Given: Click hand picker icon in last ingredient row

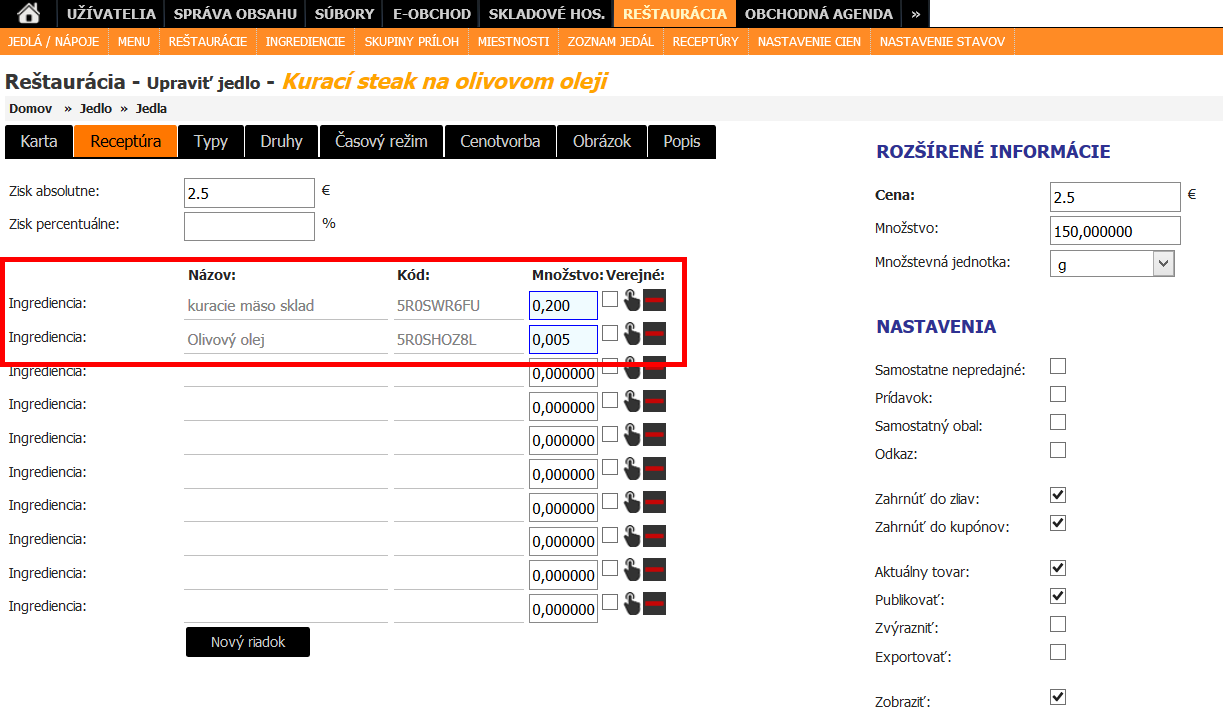Looking at the screenshot, I should [x=630, y=603].
